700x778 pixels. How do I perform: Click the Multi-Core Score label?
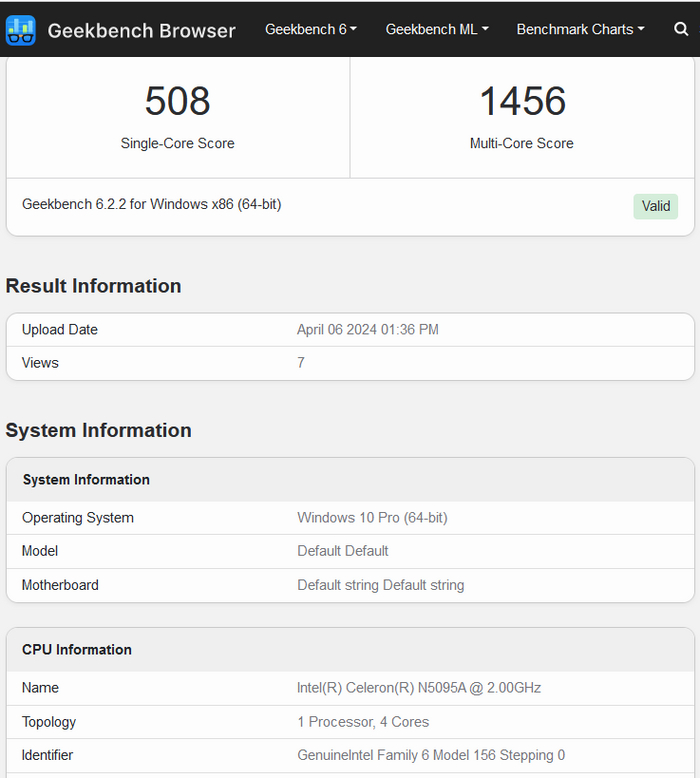[x=522, y=143]
